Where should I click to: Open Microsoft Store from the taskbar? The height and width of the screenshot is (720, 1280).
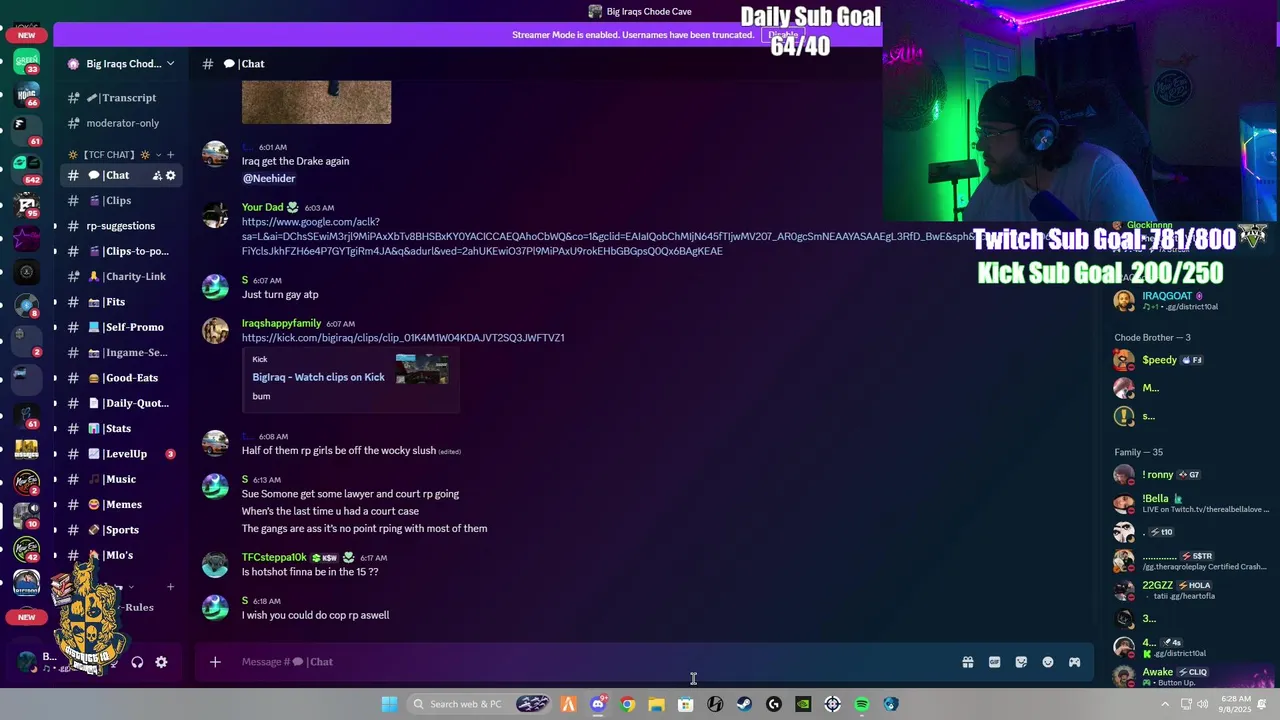point(685,704)
